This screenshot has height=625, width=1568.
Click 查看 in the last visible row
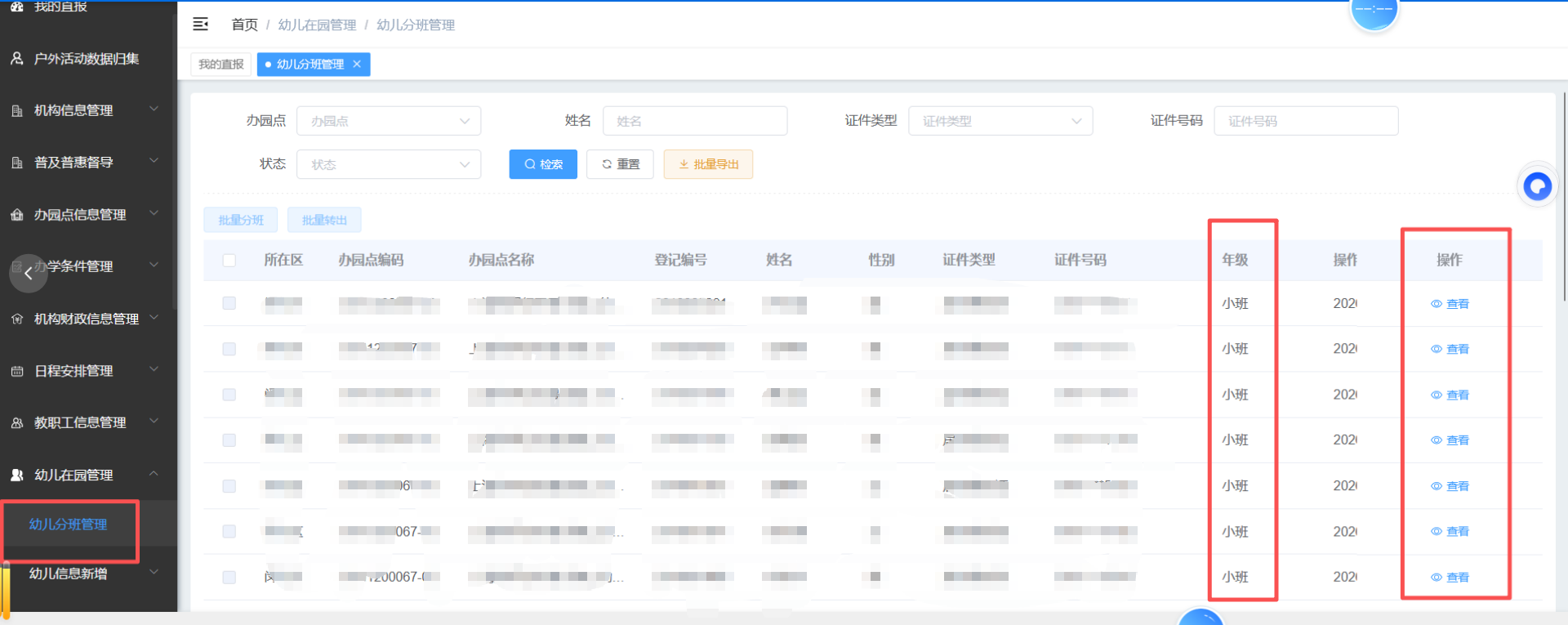click(1458, 578)
